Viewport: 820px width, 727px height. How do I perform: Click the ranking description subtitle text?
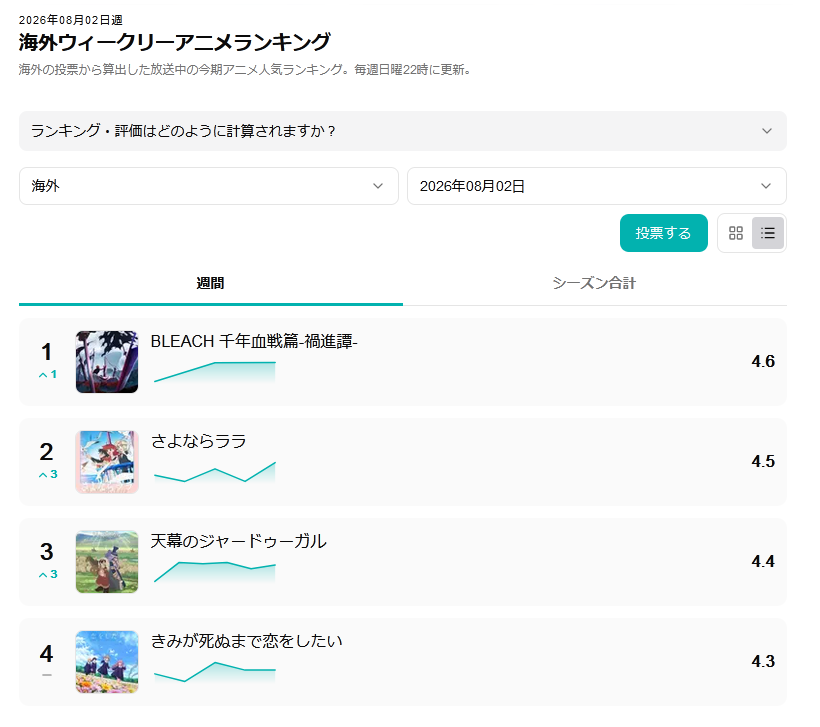(x=245, y=70)
